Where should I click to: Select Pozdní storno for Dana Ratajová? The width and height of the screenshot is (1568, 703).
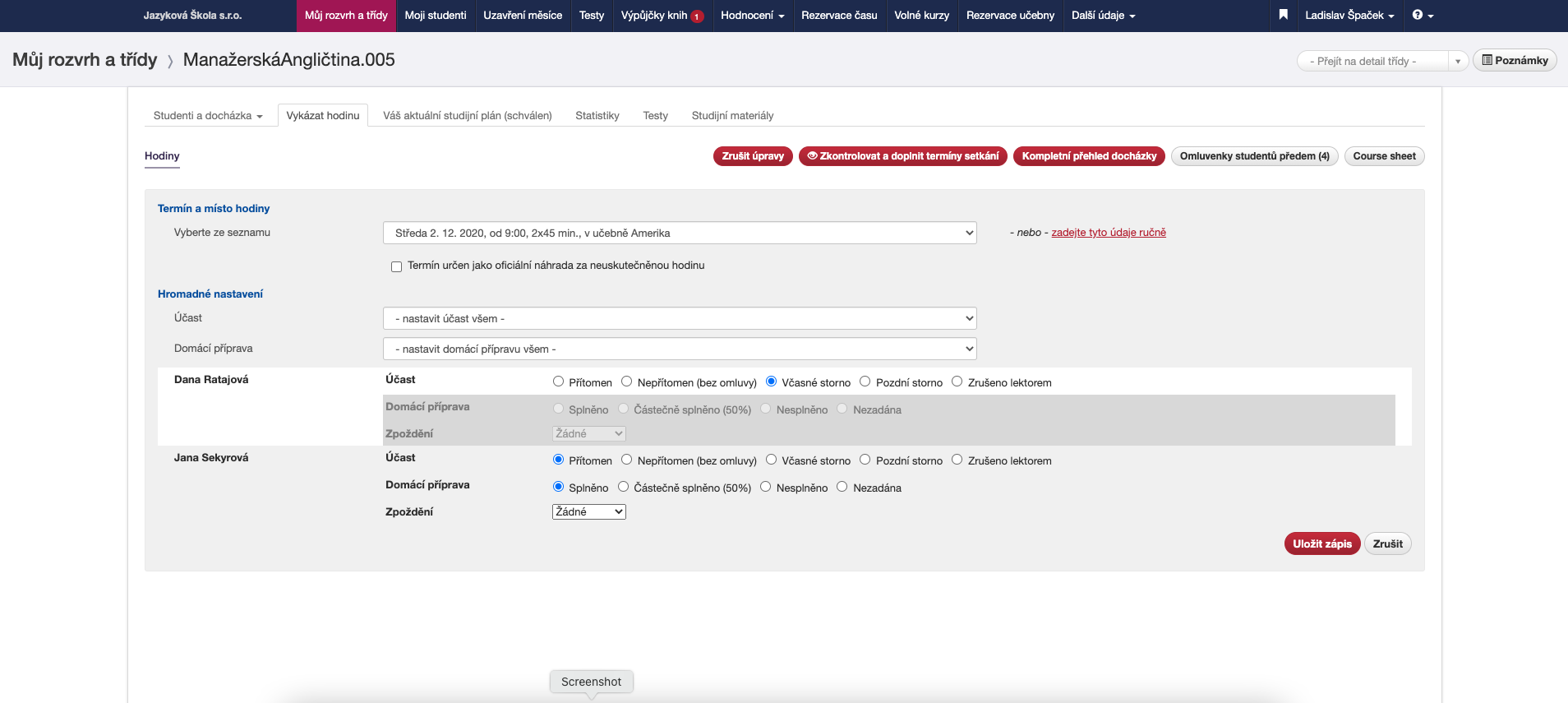(865, 382)
